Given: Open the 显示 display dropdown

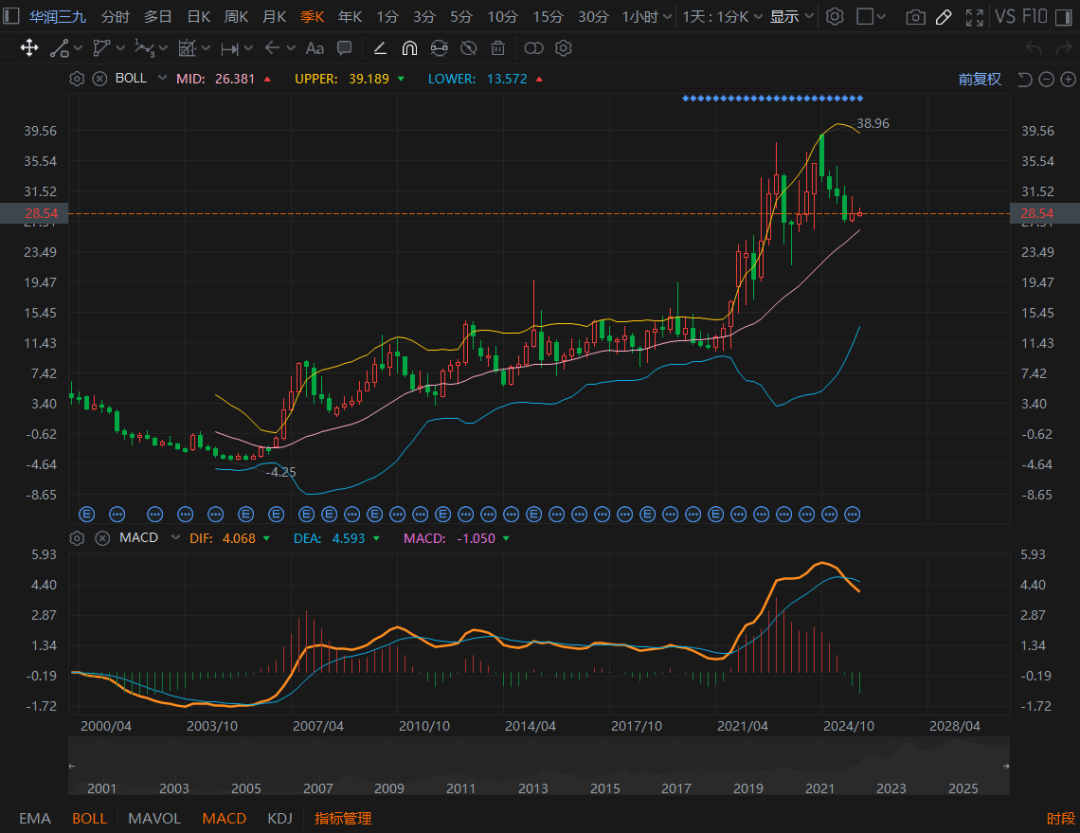Looking at the screenshot, I should (792, 17).
